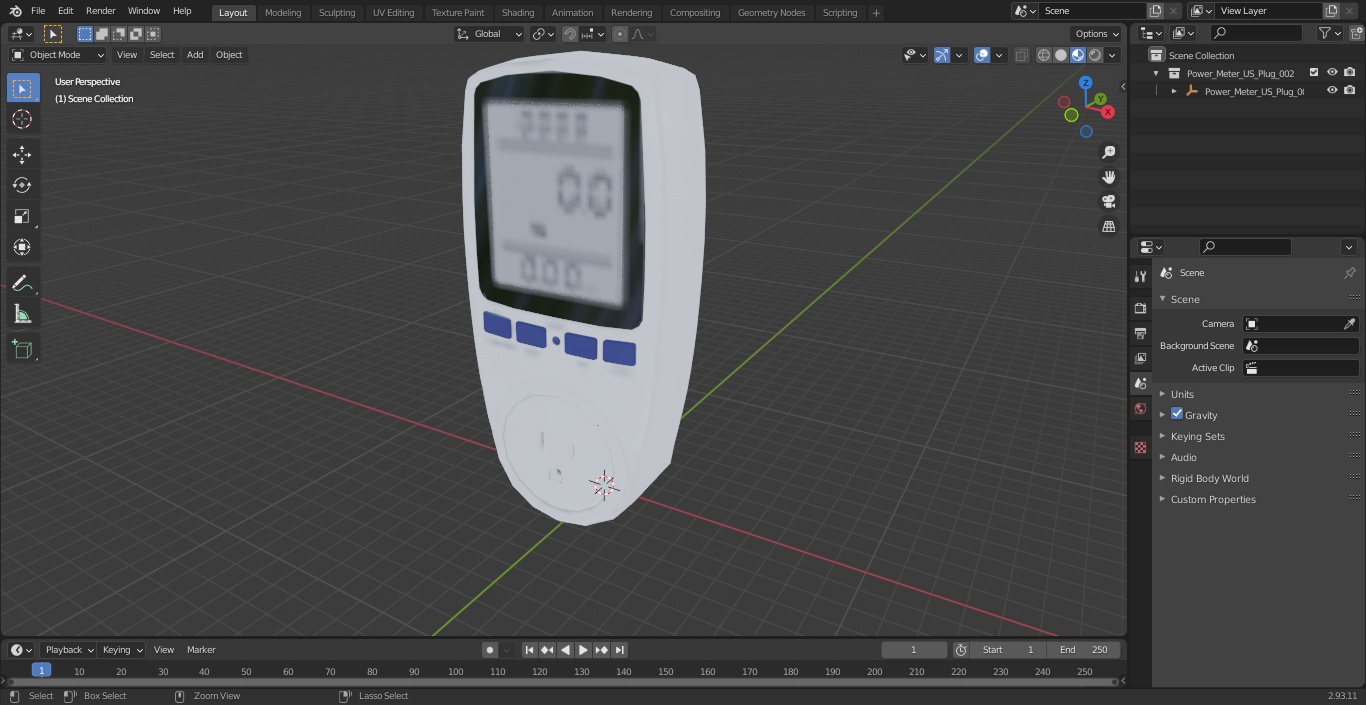This screenshot has height=705, width=1366.
Task: Open the Keying popover
Action: [x=122, y=650]
